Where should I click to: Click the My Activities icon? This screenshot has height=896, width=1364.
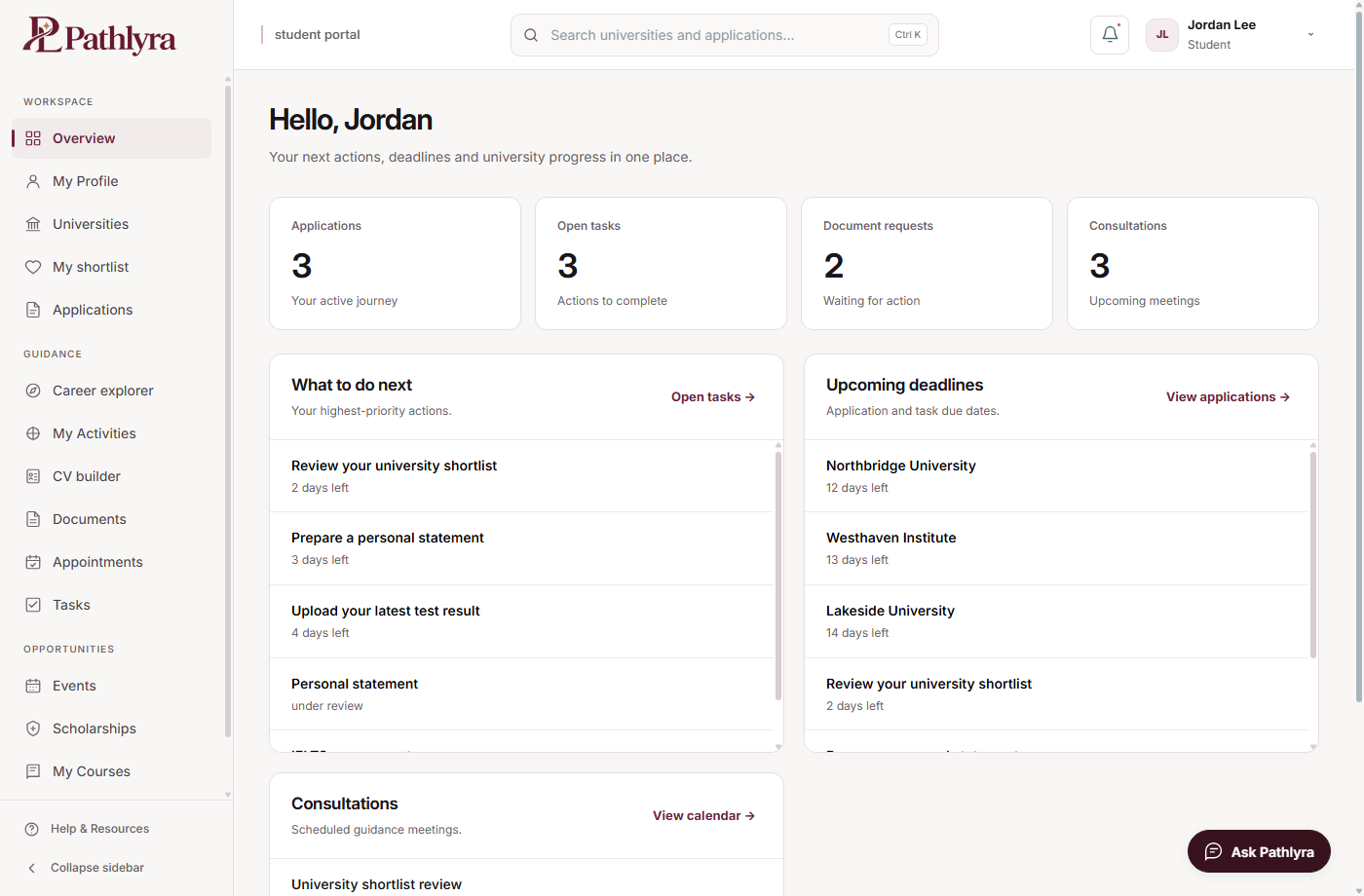pyautogui.click(x=33, y=433)
